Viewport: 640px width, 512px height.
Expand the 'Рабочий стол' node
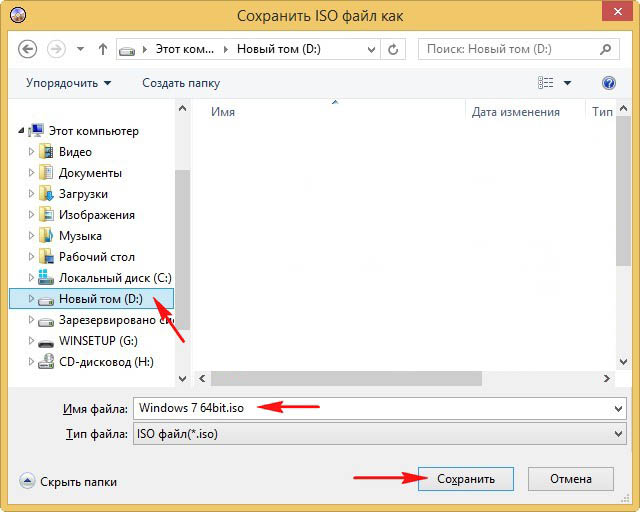coord(31,256)
